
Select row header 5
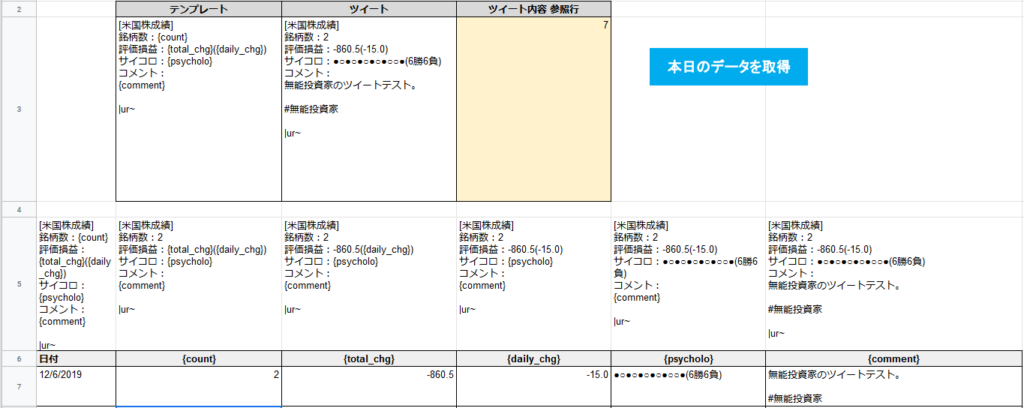pos(18,284)
